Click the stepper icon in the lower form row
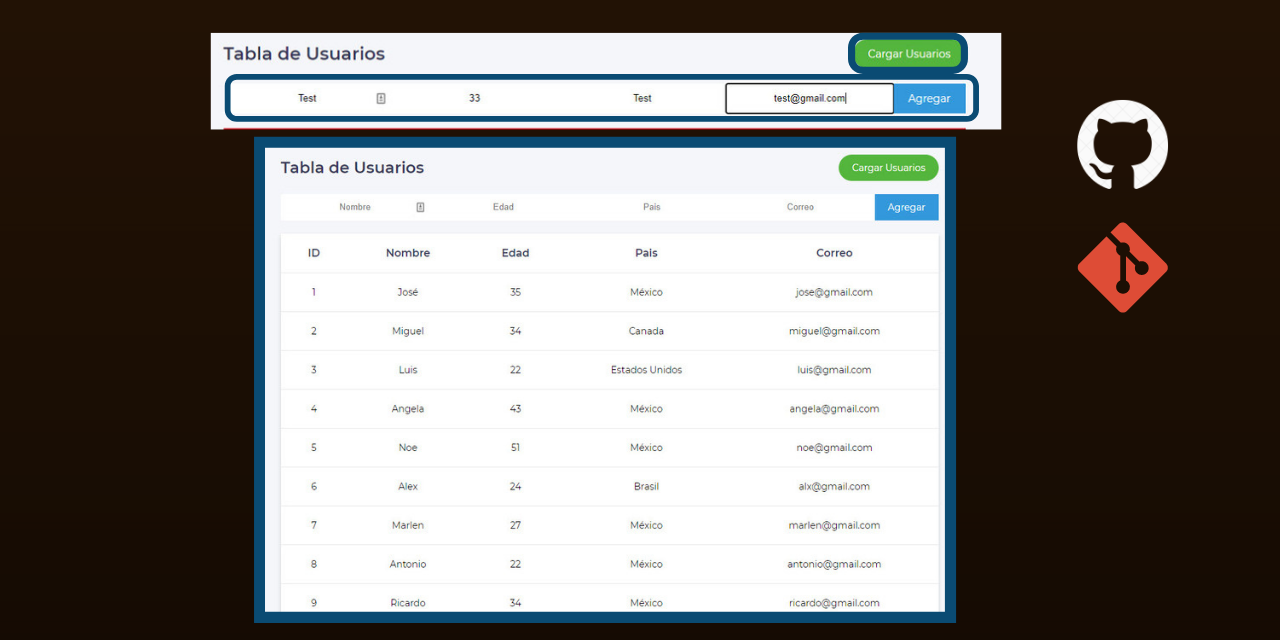Image resolution: width=1280 pixels, height=640 pixels. tap(420, 207)
